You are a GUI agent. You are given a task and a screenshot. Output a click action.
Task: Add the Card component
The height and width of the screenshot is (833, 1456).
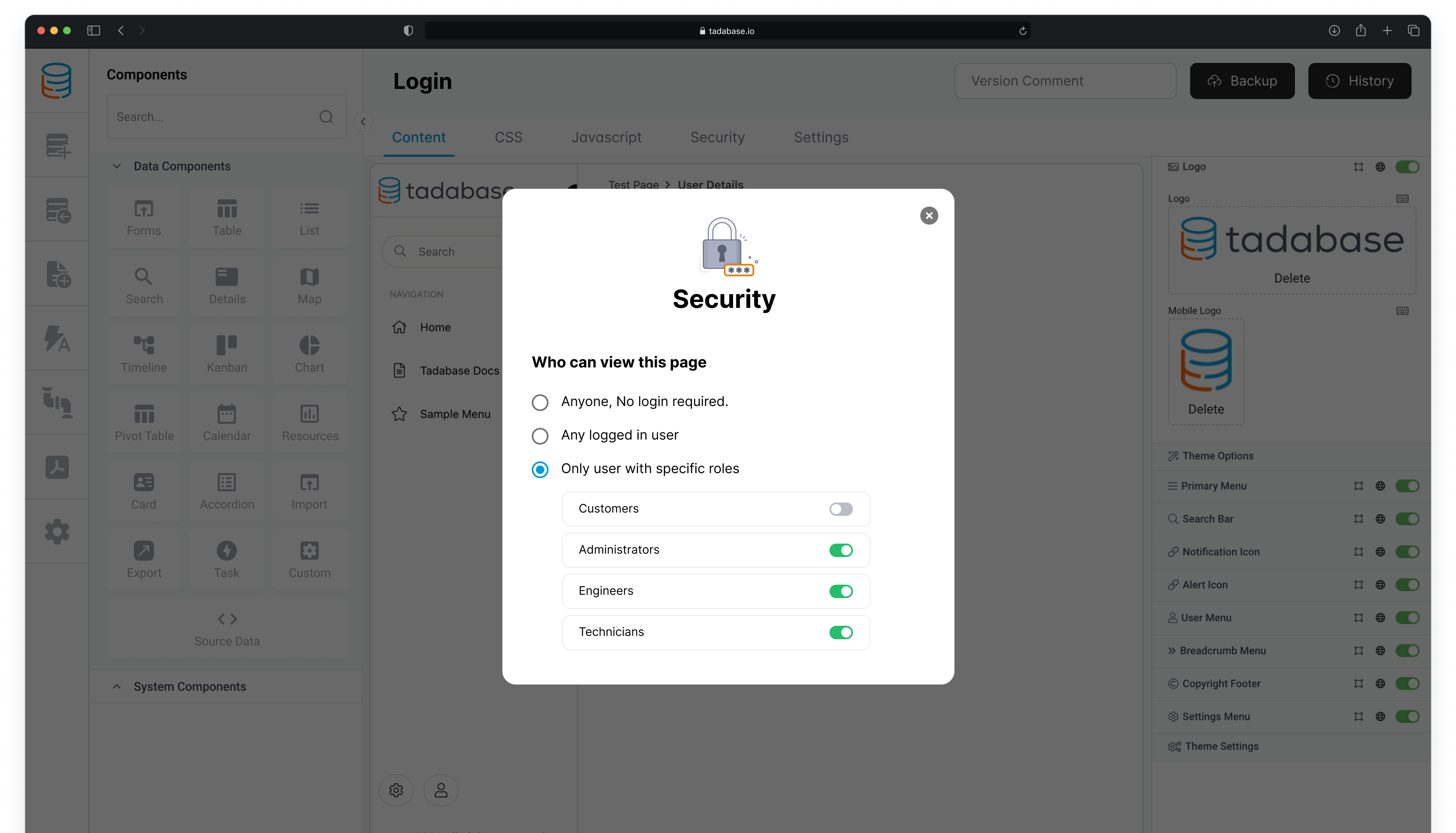pos(143,492)
